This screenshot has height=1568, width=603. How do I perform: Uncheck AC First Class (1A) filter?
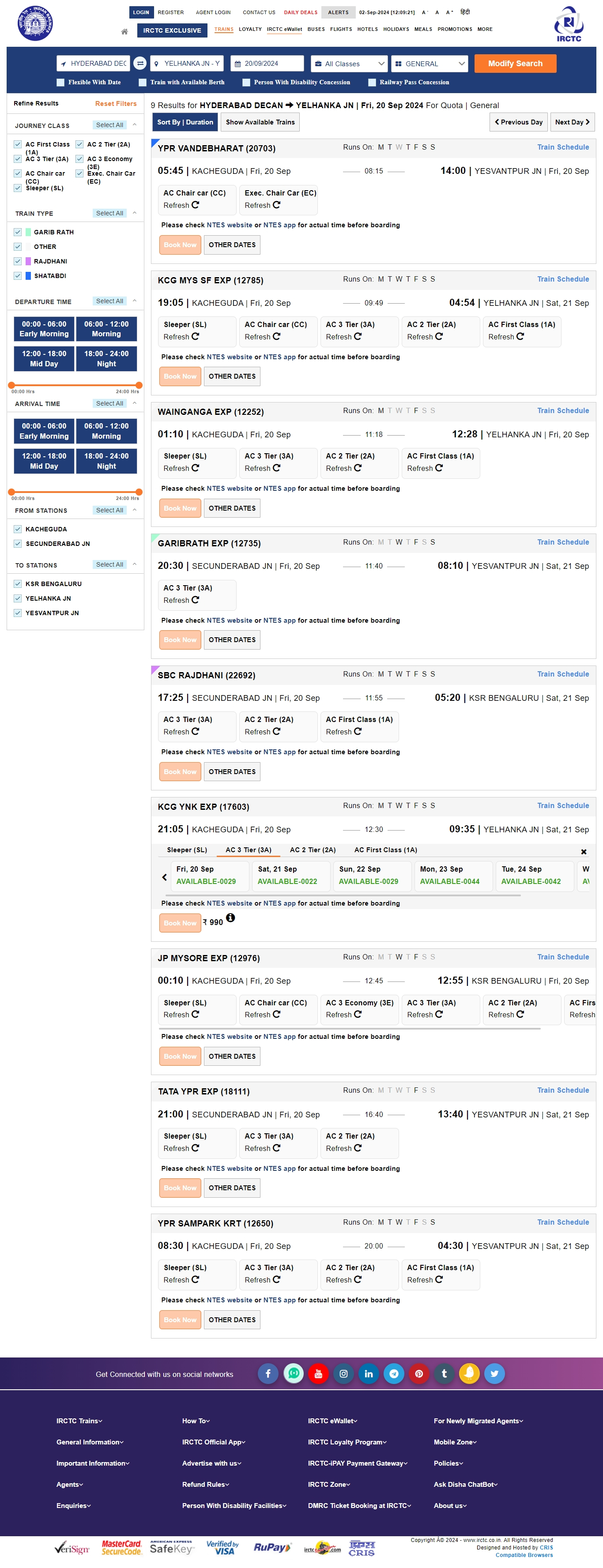click(x=18, y=144)
